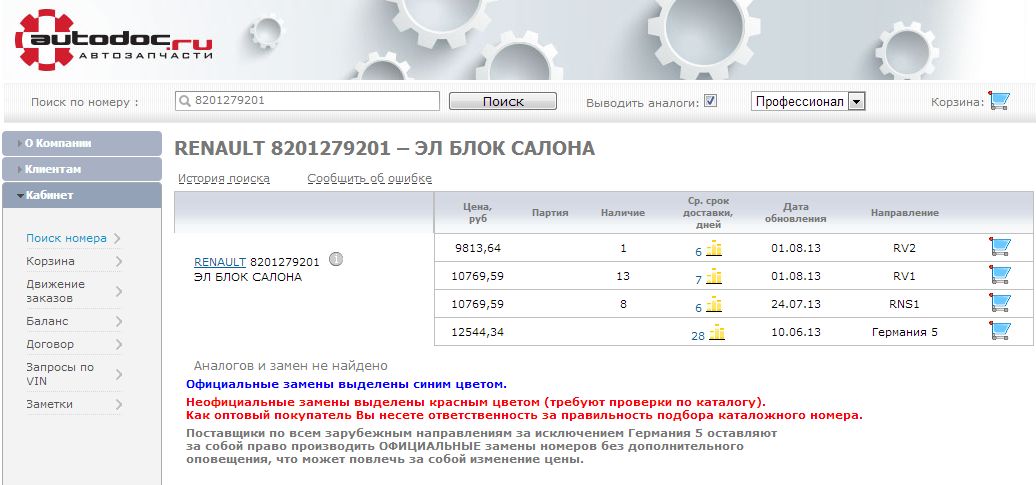Expand the О Компании menu section
Image resolution: width=1036 pixels, height=485 pixels.
coord(81,143)
